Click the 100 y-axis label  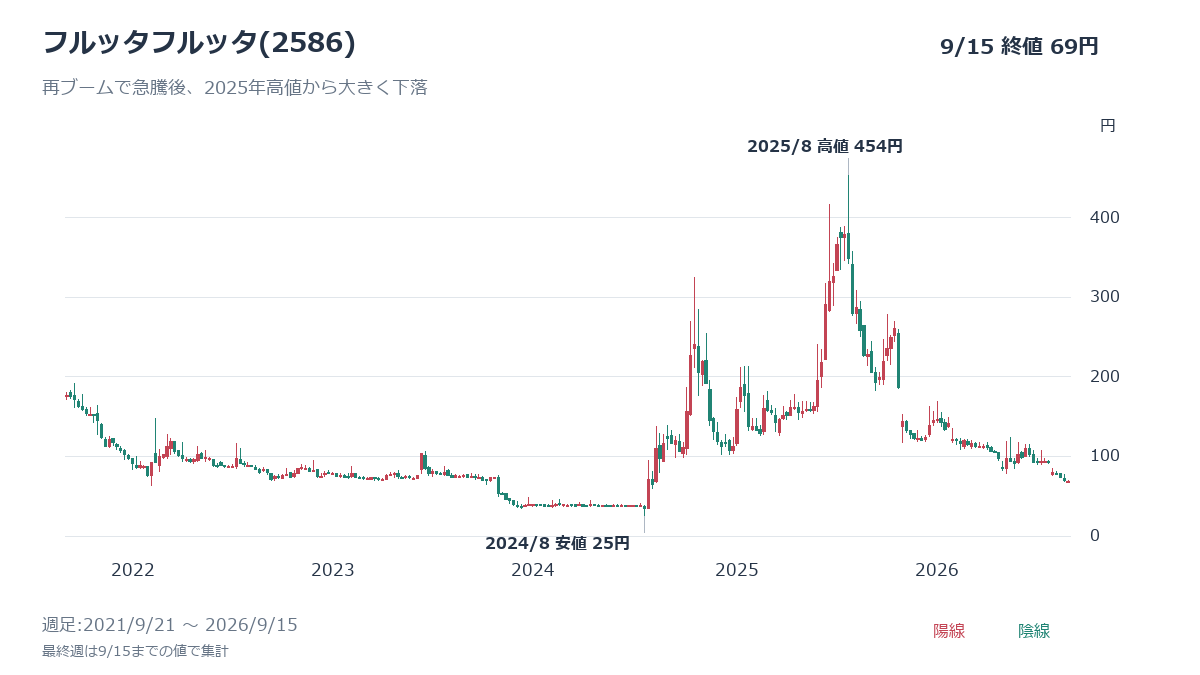coord(1105,456)
